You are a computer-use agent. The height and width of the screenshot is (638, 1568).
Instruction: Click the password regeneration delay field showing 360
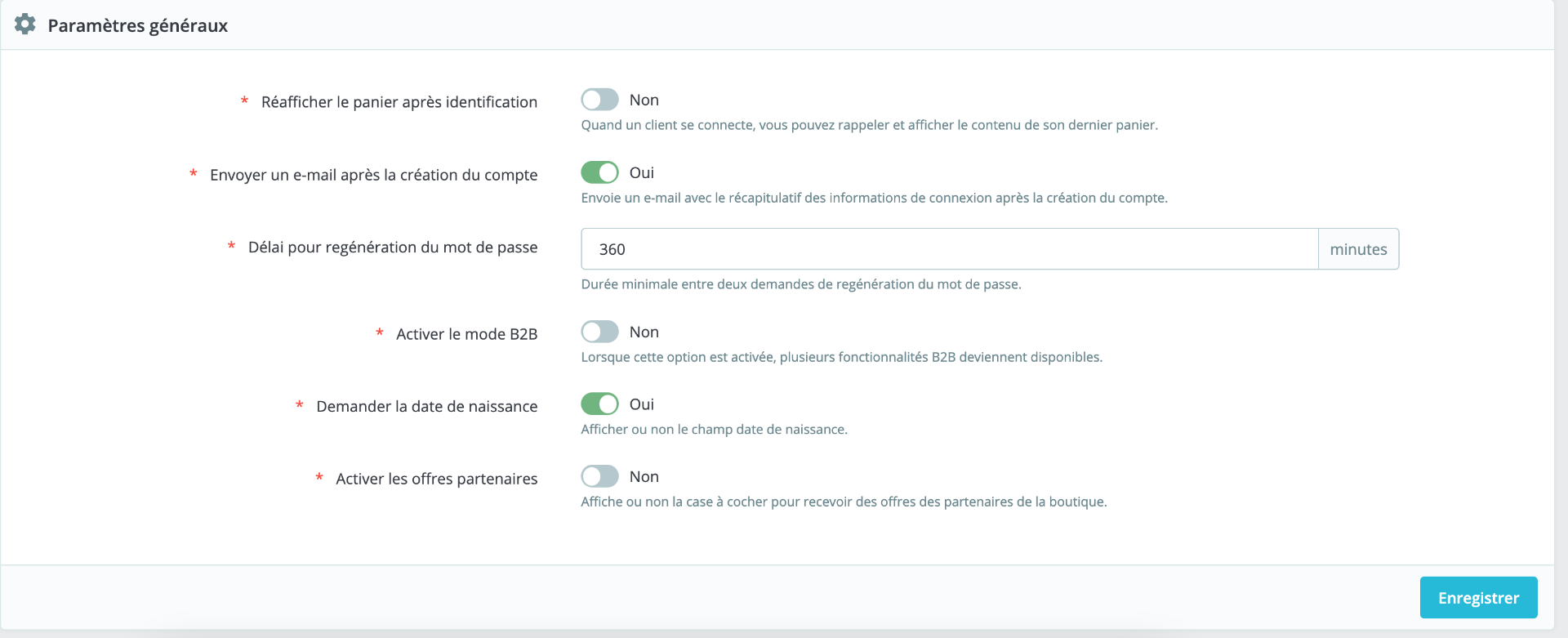(949, 249)
